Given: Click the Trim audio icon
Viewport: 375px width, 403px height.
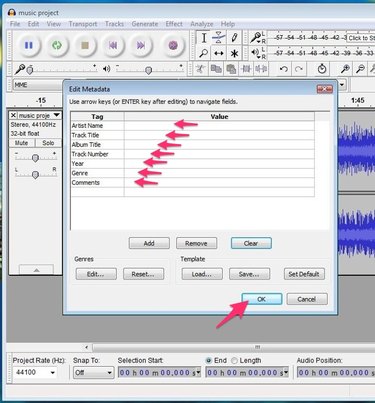Looking at the screenshot, I should pos(246,69).
